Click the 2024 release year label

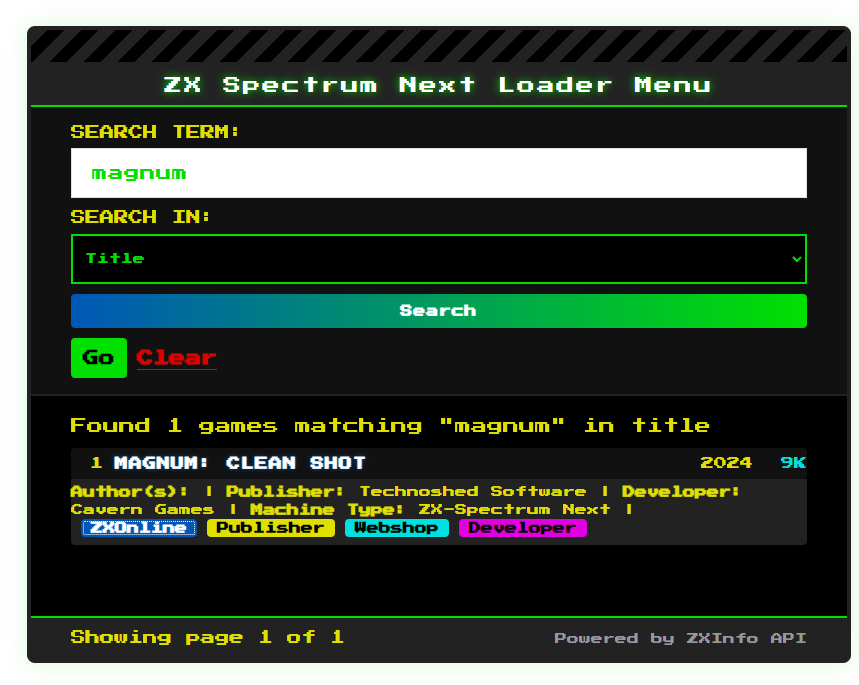click(x=725, y=463)
